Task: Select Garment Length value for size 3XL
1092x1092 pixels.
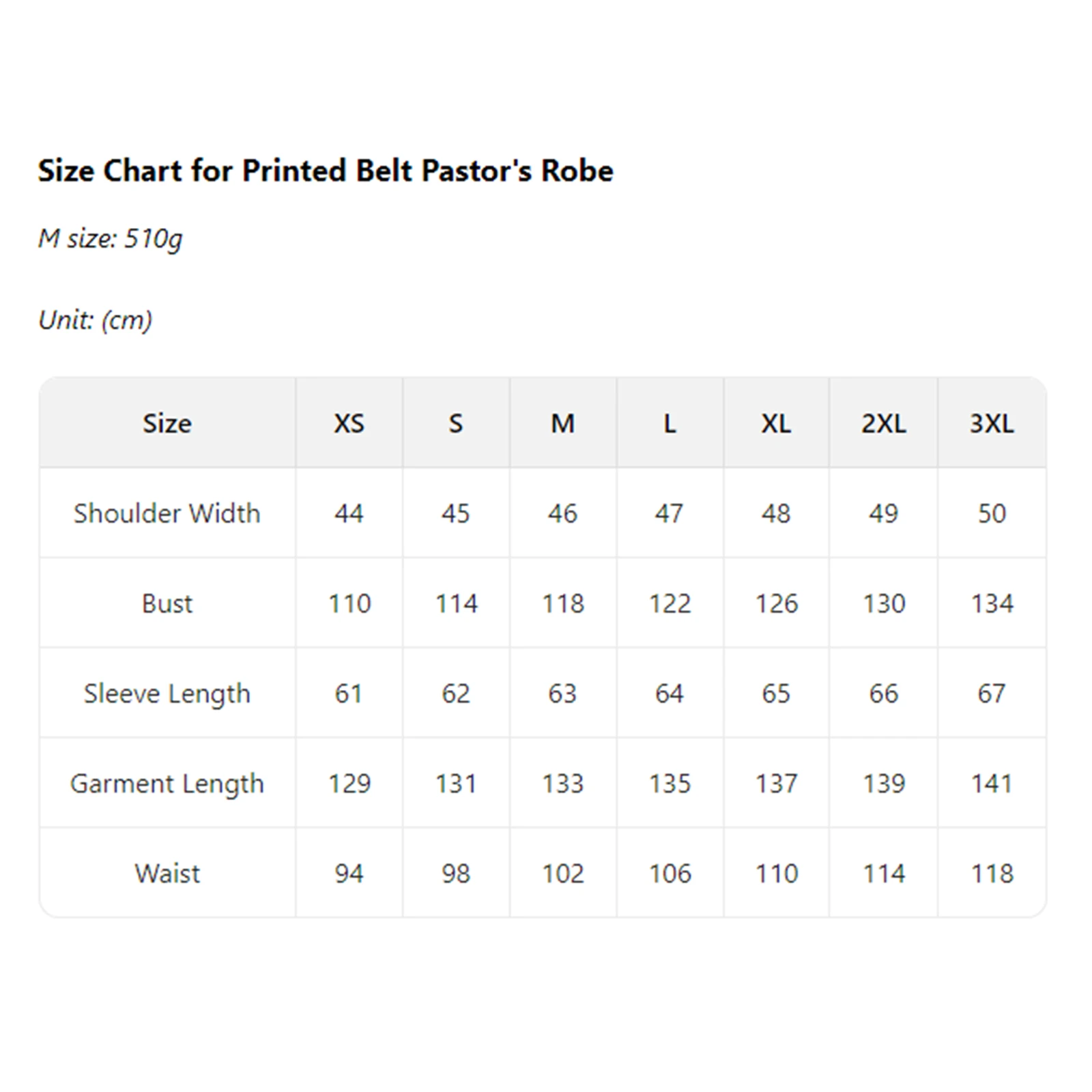Action: [x=992, y=784]
